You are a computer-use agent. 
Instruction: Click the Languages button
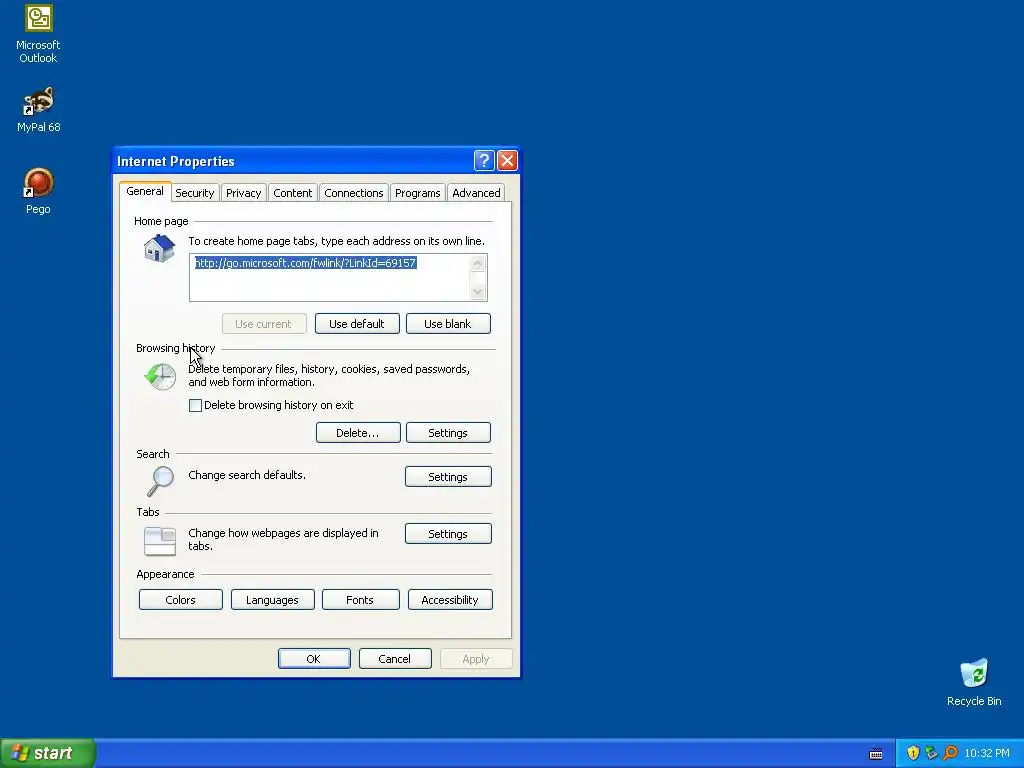pos(272,600)
